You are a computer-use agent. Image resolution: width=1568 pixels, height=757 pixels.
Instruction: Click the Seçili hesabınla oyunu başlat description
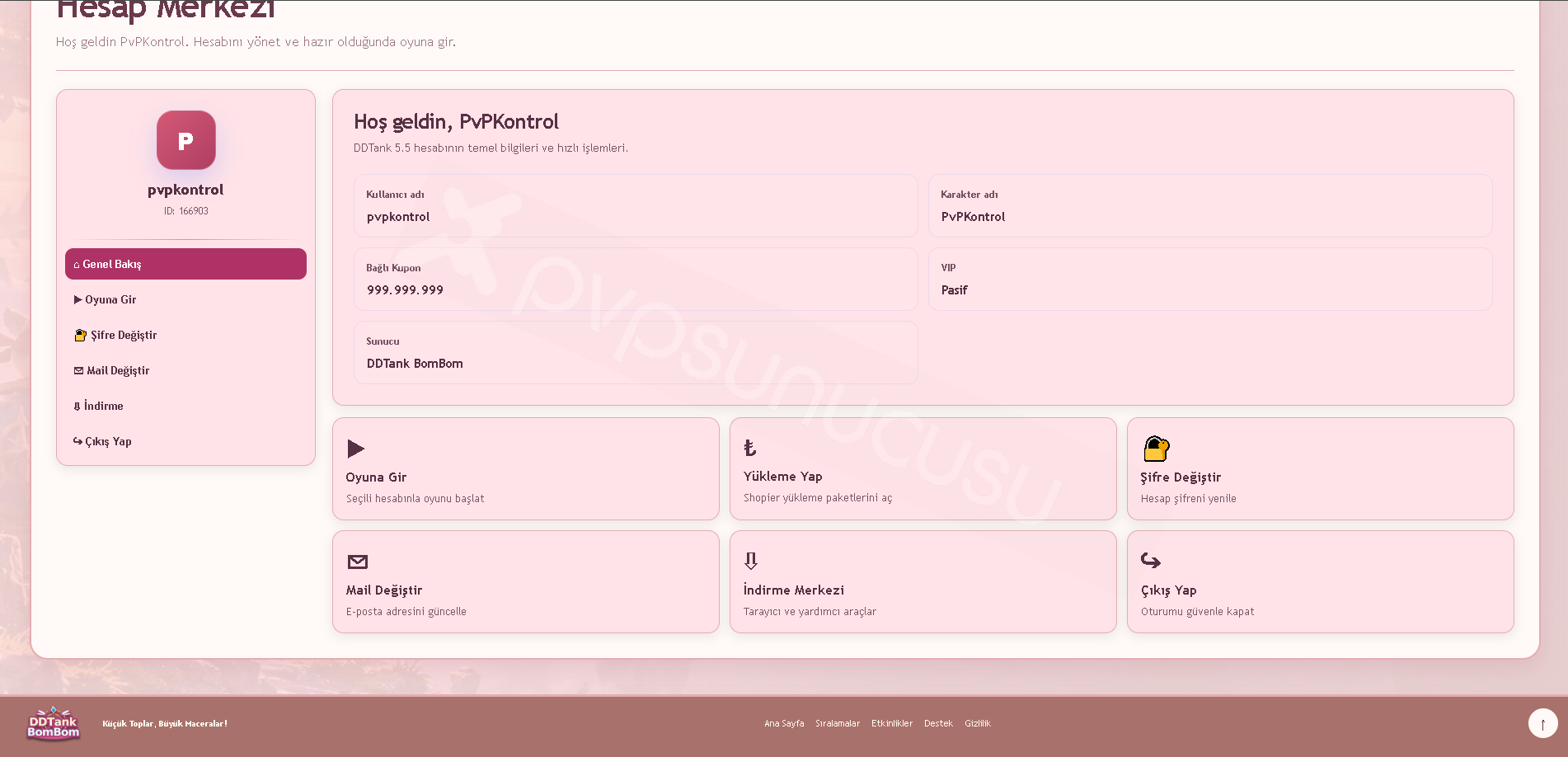tap(415, 499)
